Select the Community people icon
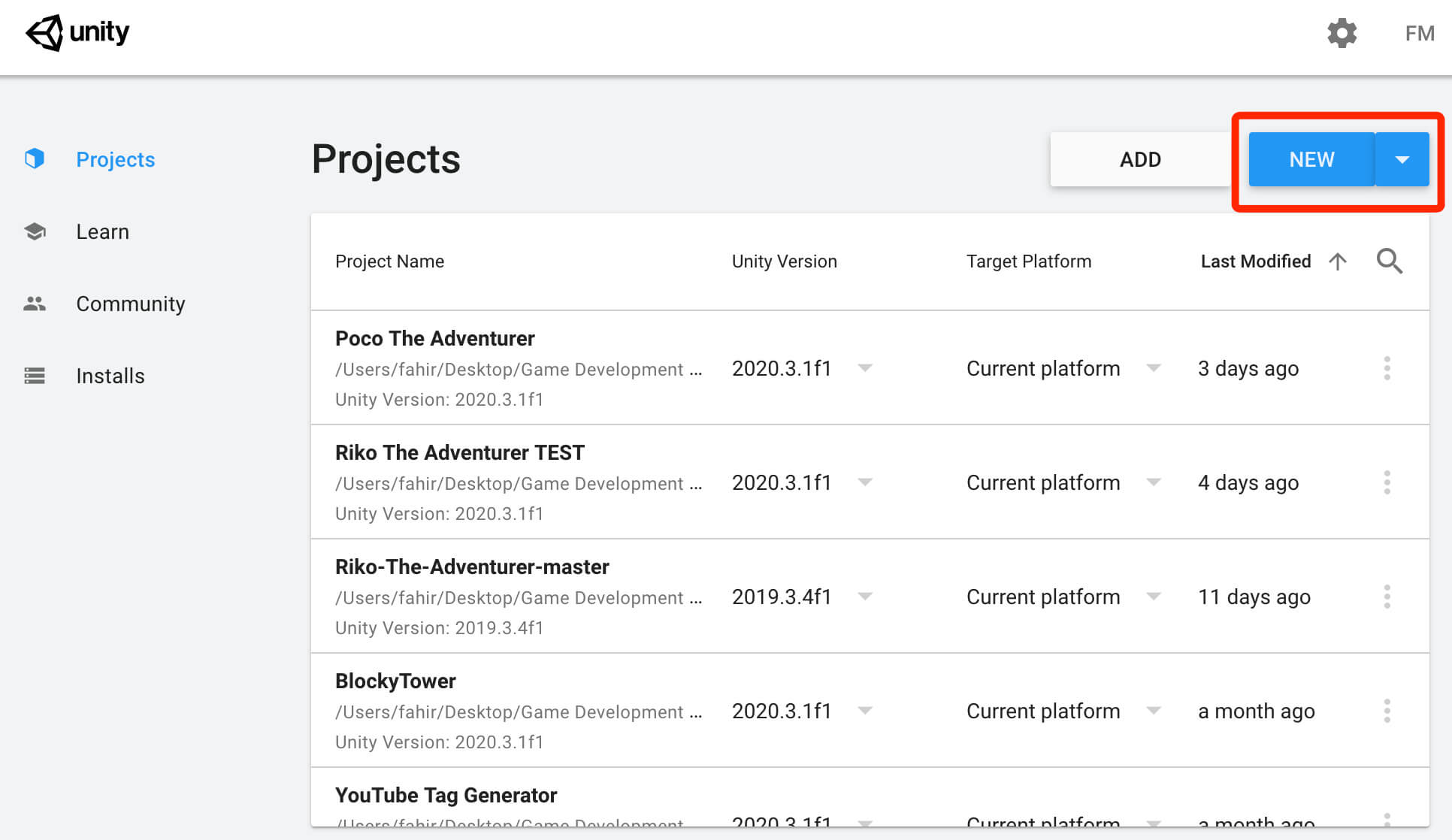Screen dimensions: 1452x840 [35, 304]
